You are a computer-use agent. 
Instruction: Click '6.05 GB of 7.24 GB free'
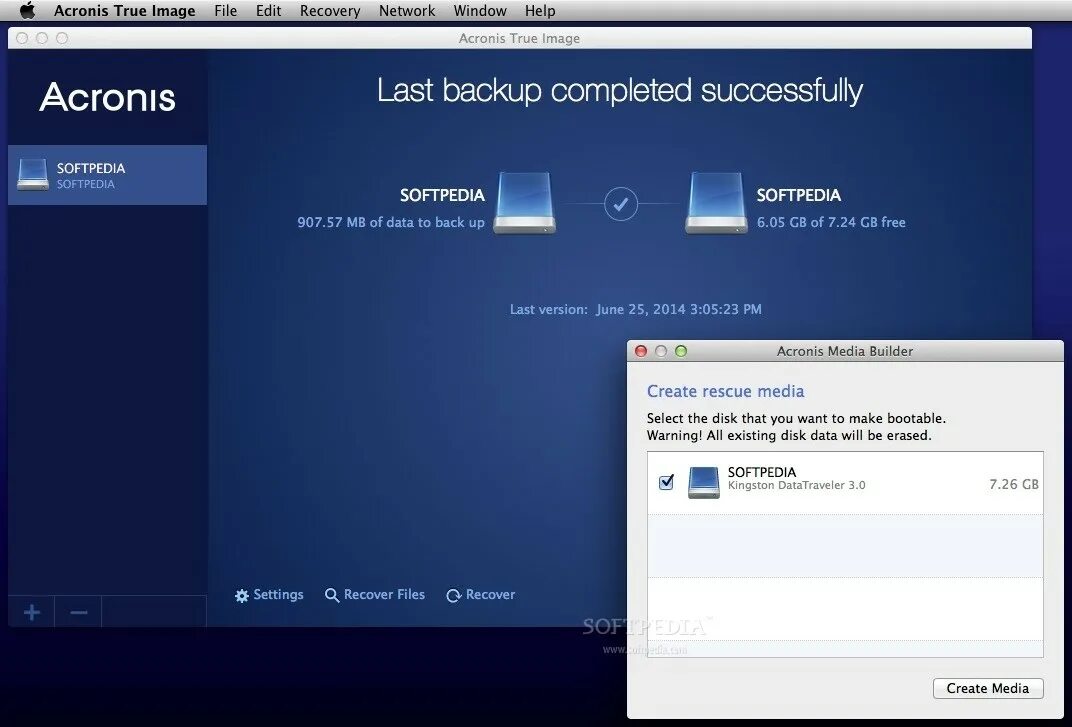pos(831,222)
